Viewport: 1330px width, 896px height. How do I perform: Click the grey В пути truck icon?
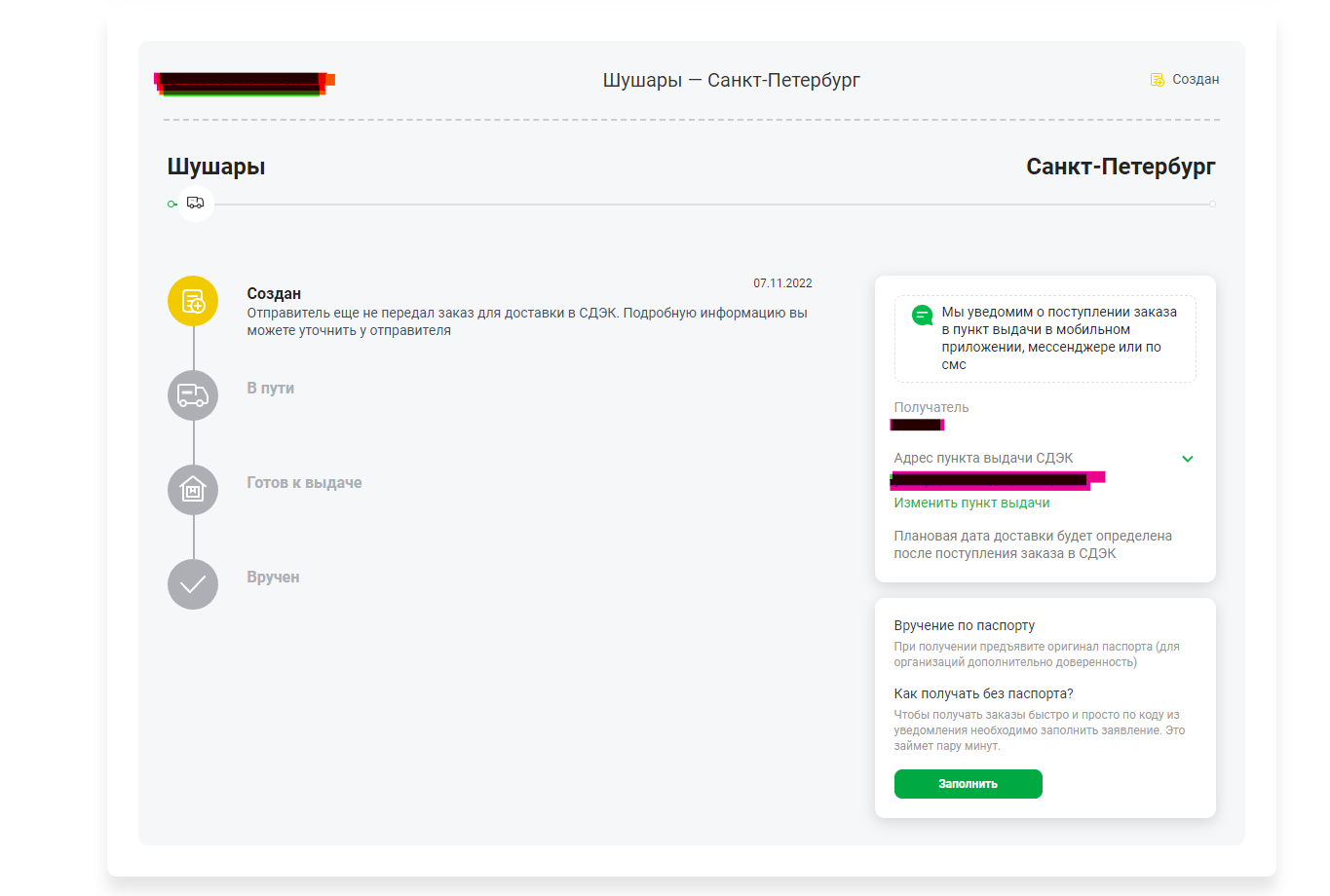193,395
